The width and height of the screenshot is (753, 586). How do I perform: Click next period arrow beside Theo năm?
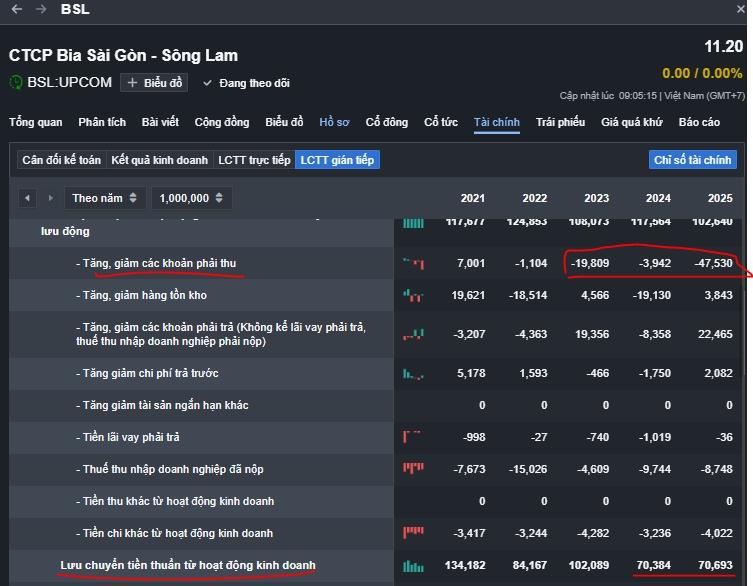coord(50,198)
